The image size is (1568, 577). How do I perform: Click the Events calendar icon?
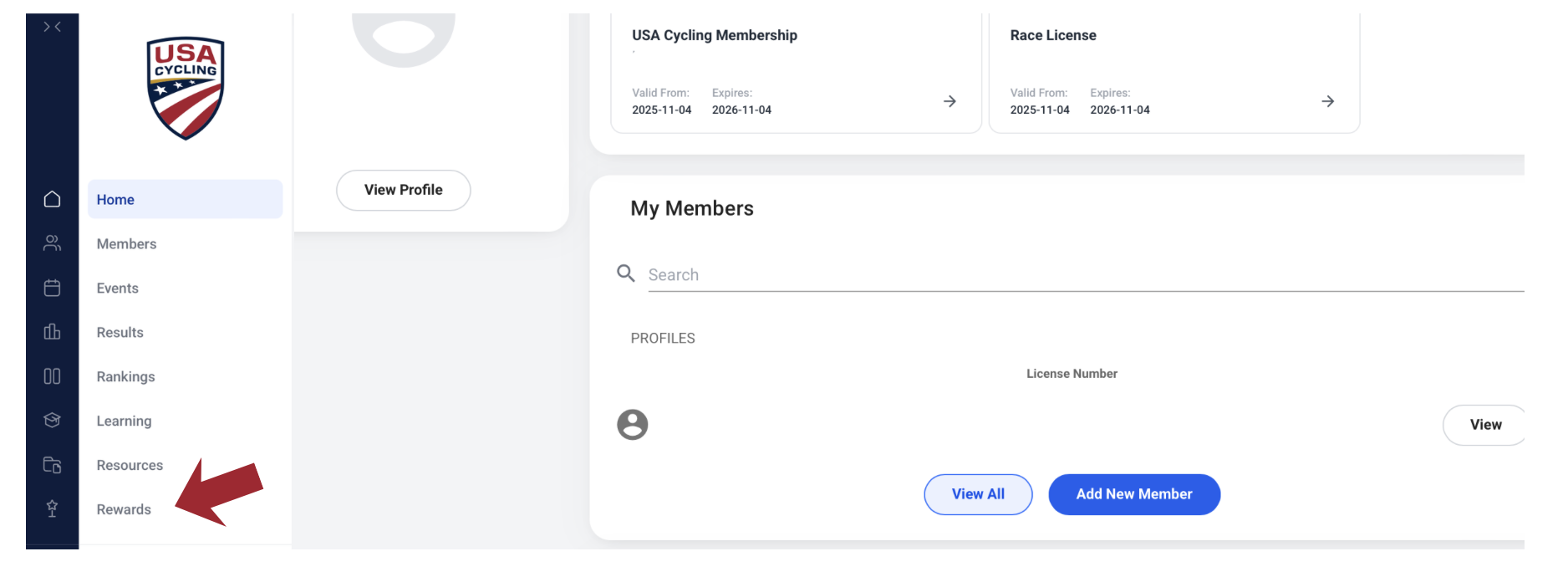[x=52, y=288]
